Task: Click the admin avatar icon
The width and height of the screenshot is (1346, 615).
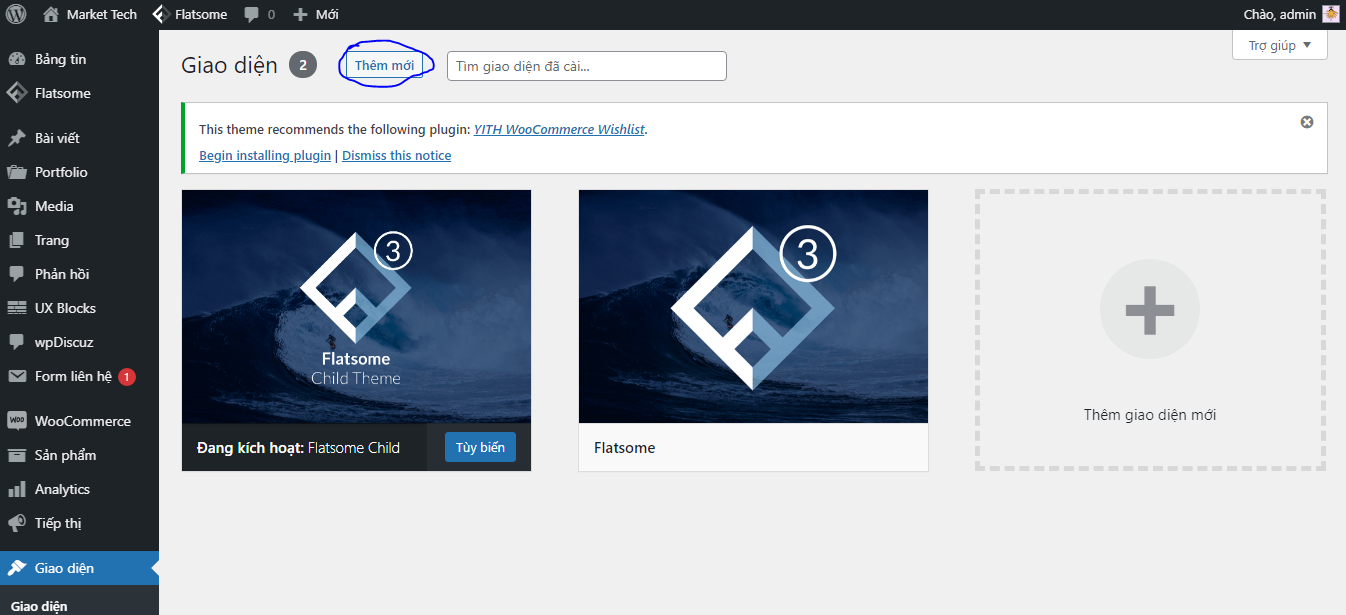Action: tap(1330, 14)
